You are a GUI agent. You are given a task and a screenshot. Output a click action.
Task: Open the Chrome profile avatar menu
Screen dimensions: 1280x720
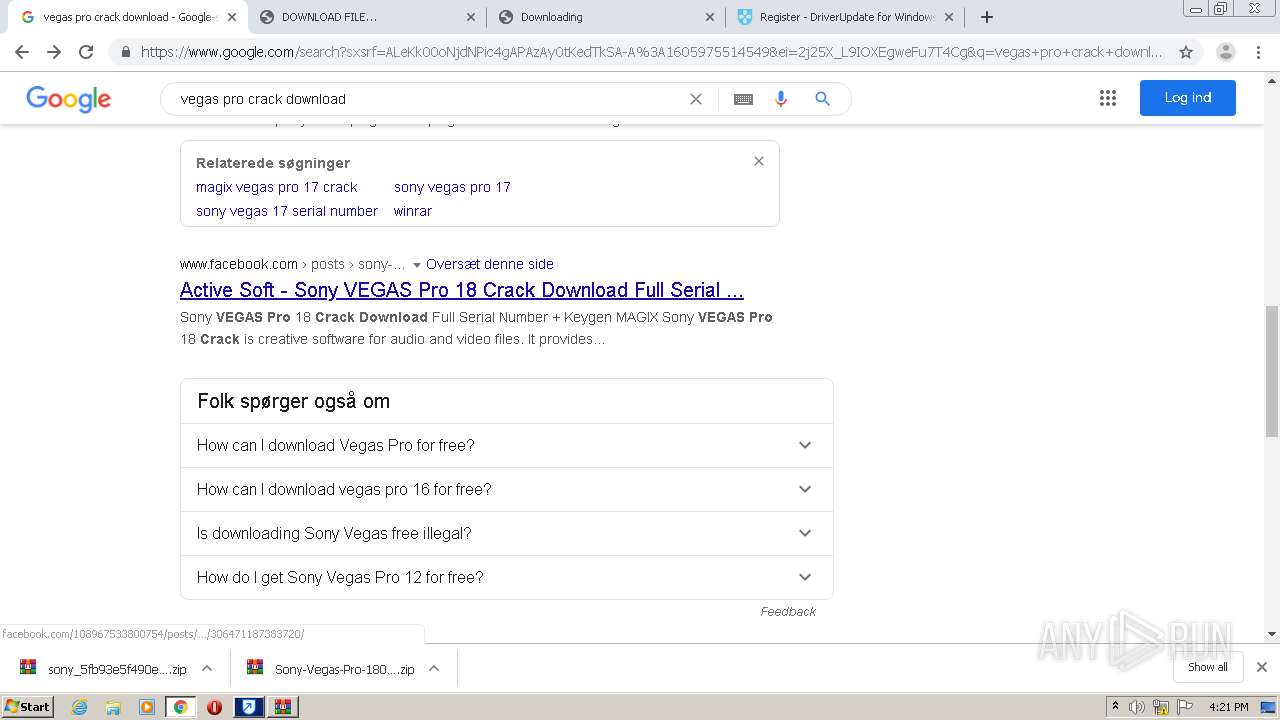(x=1225, y=52)
